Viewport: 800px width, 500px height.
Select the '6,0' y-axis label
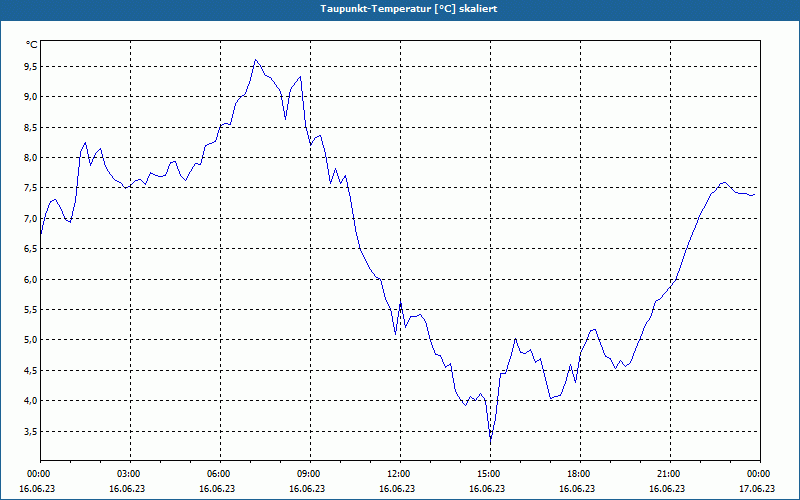(x=30, y=280)
